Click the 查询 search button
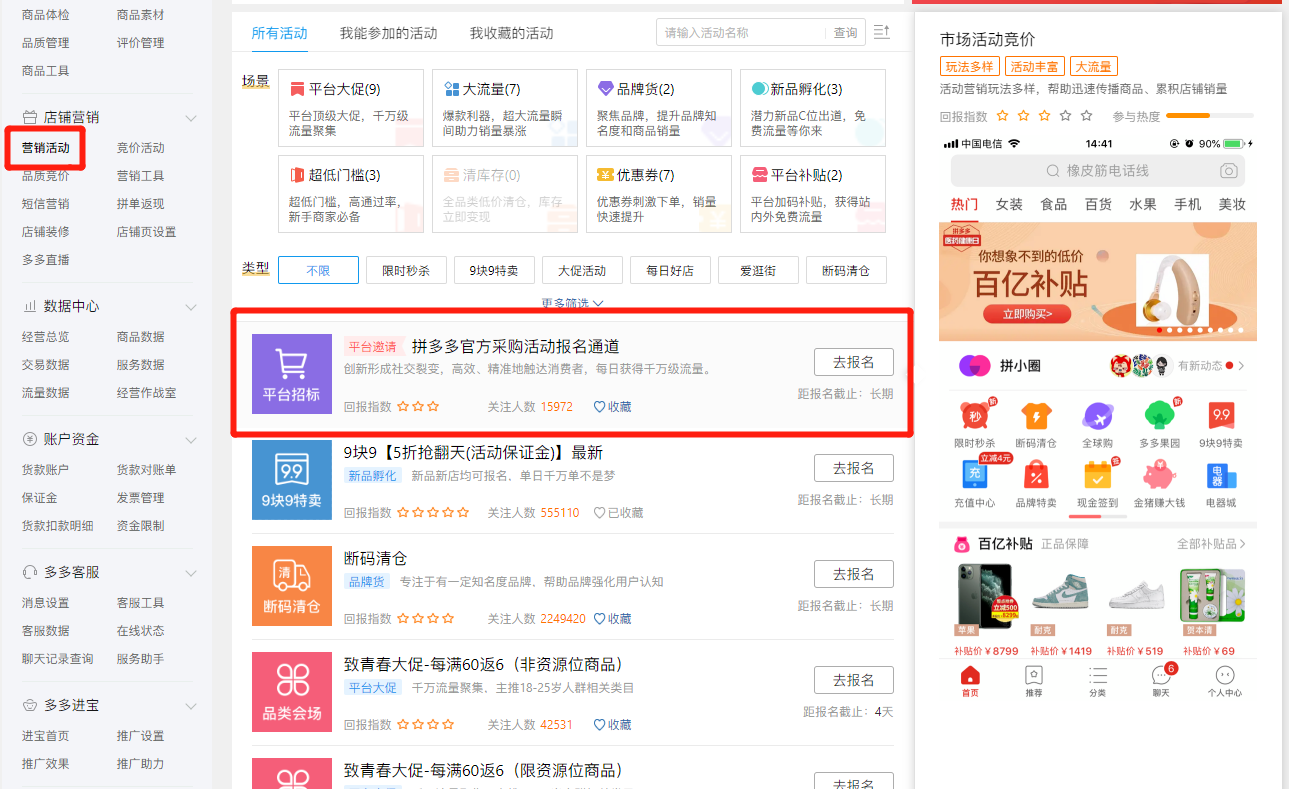 (846, 33)
